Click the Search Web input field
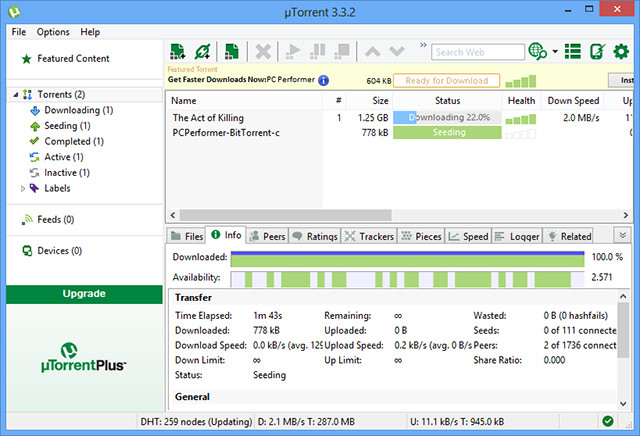The image size is (640, 436). click(x=478, y=52)
